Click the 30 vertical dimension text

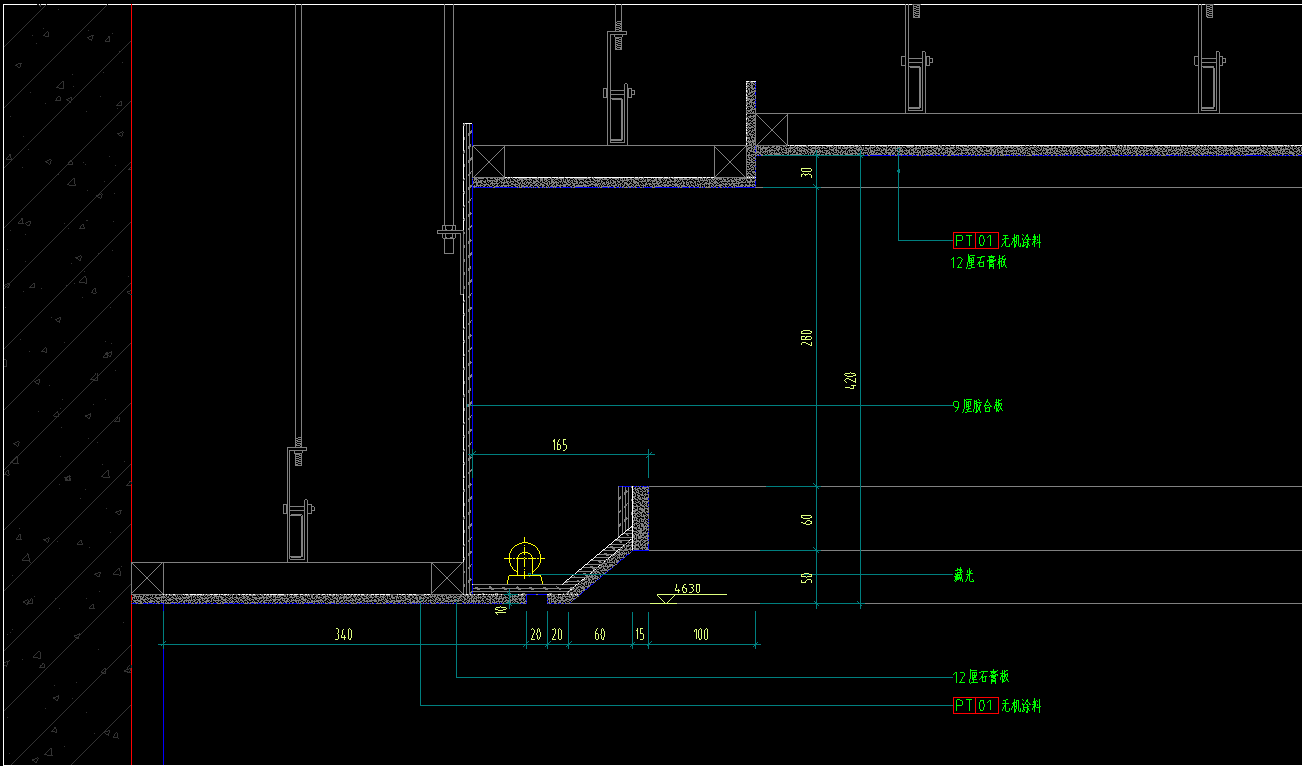pos(807,173)
